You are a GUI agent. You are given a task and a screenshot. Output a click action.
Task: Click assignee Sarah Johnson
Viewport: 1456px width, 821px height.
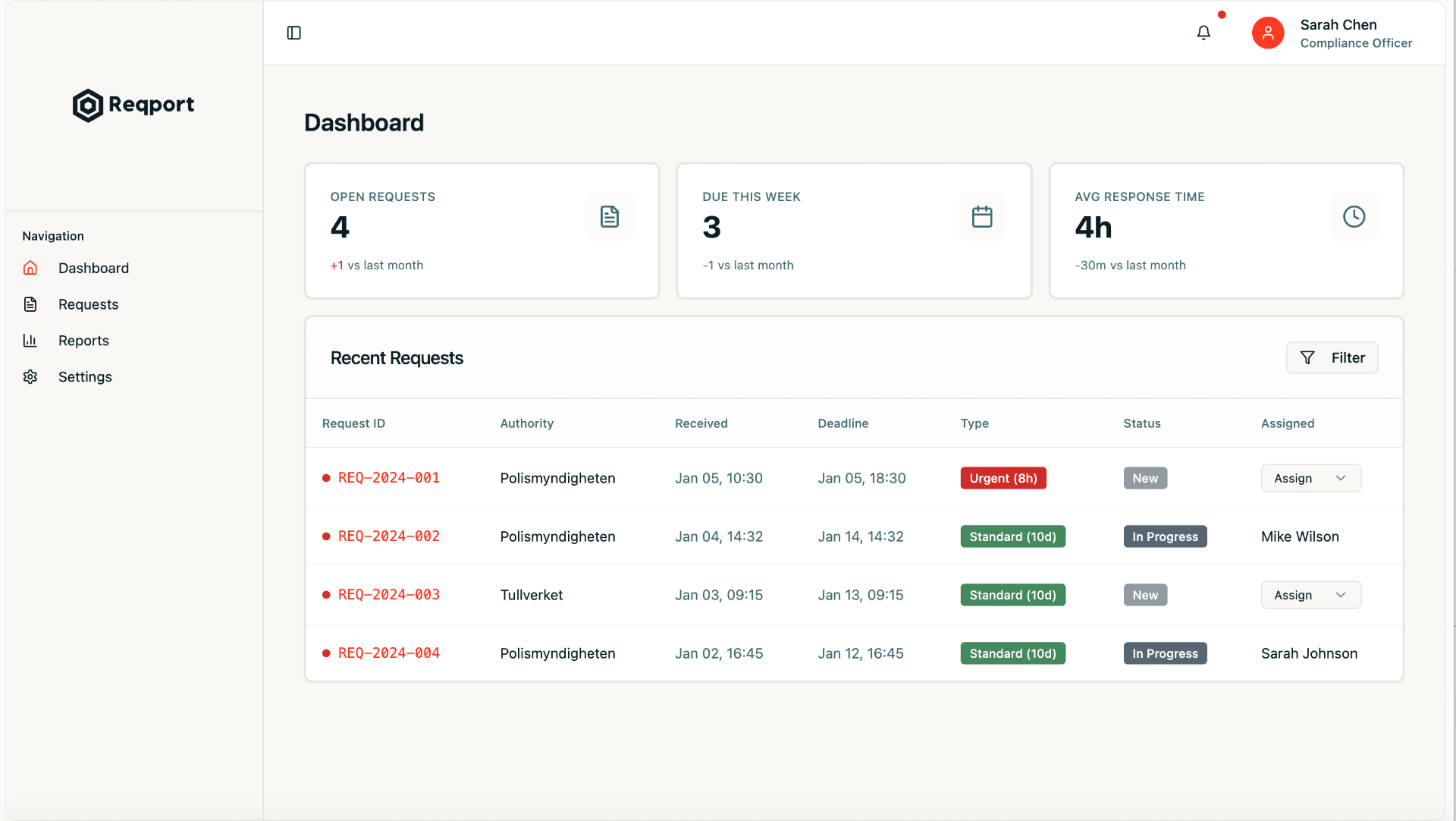[1309, 653]
